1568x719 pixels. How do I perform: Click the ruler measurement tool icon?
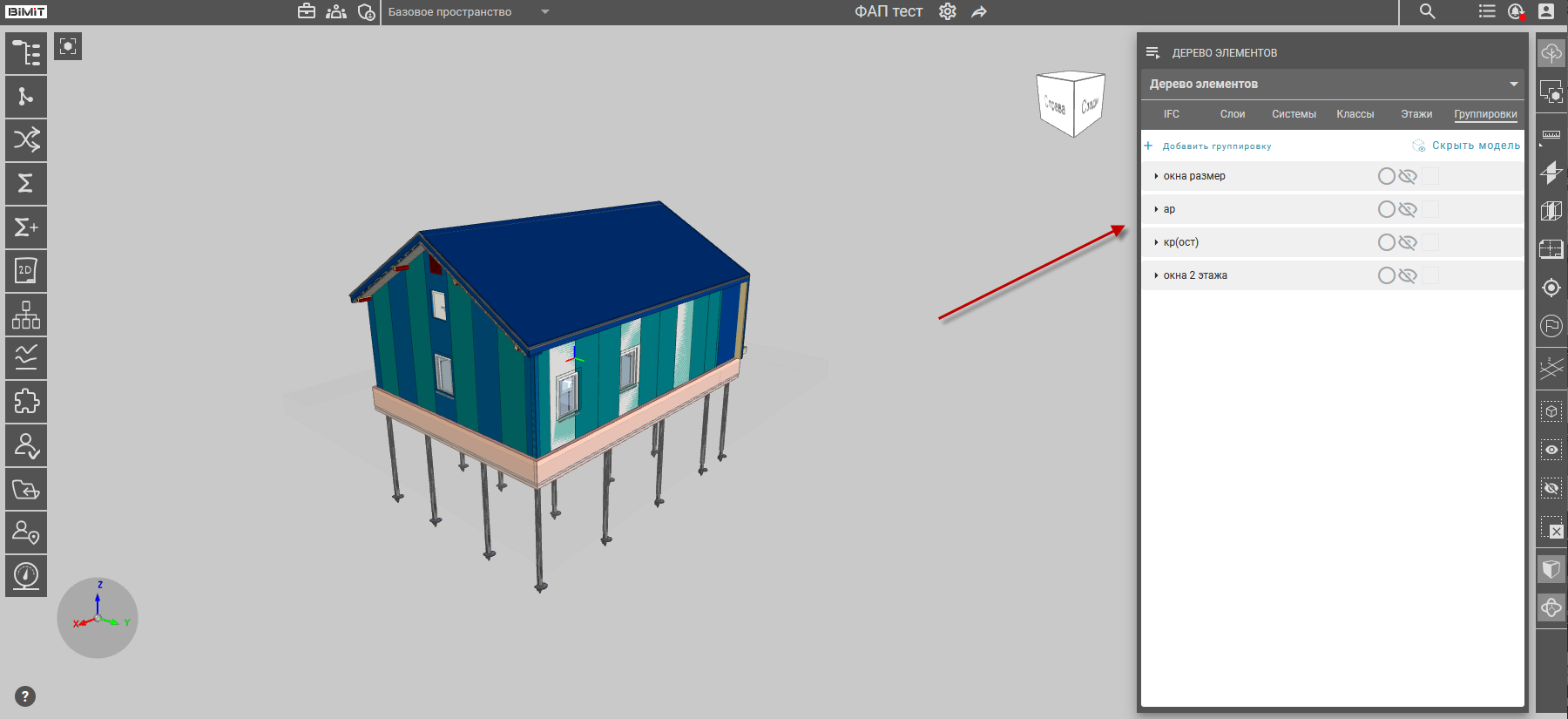tap(1551, 135)
